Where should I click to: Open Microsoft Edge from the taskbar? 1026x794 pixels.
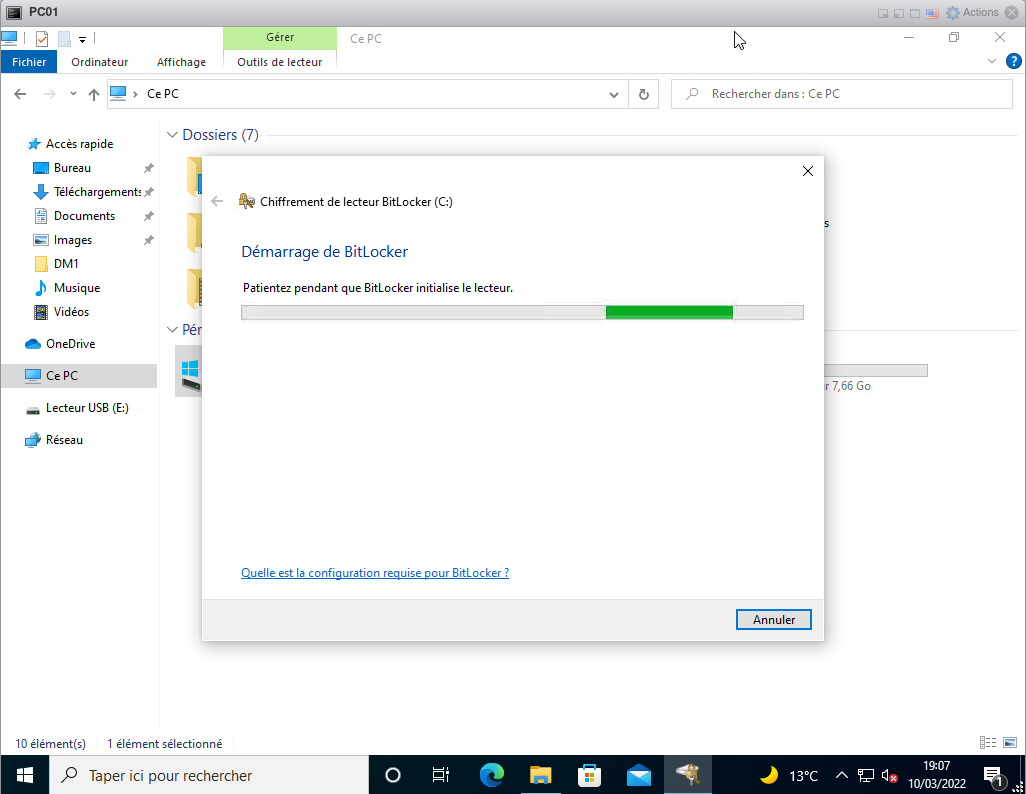(491, 775)
